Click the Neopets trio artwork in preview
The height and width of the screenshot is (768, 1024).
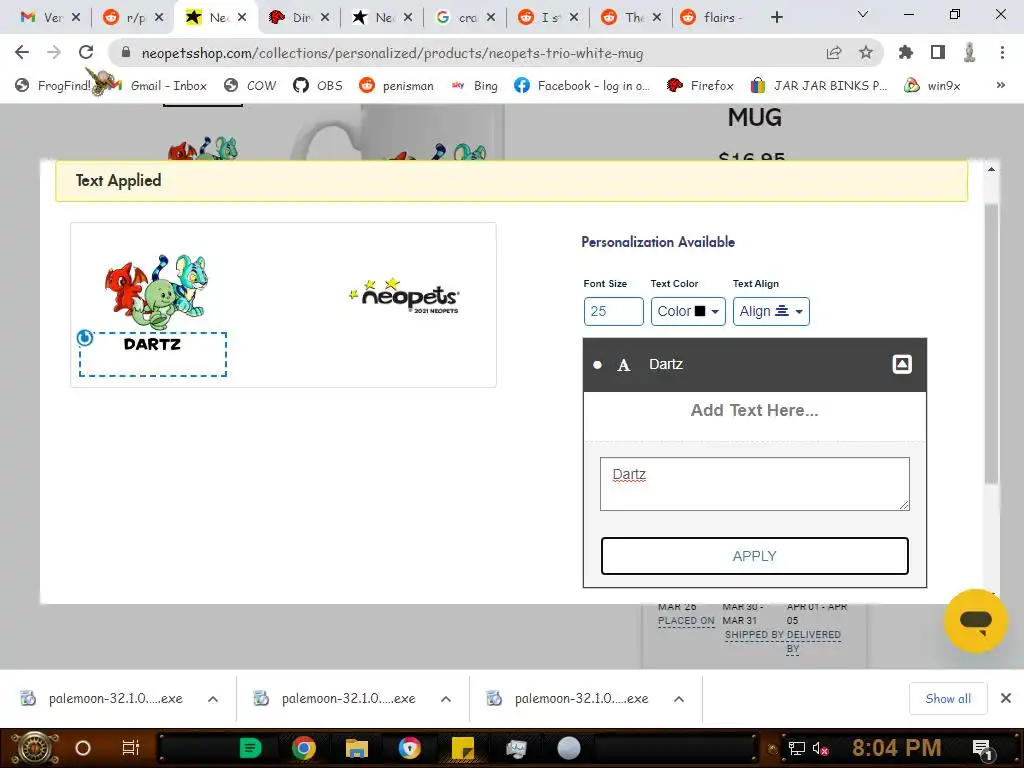[x=157, y=292]
